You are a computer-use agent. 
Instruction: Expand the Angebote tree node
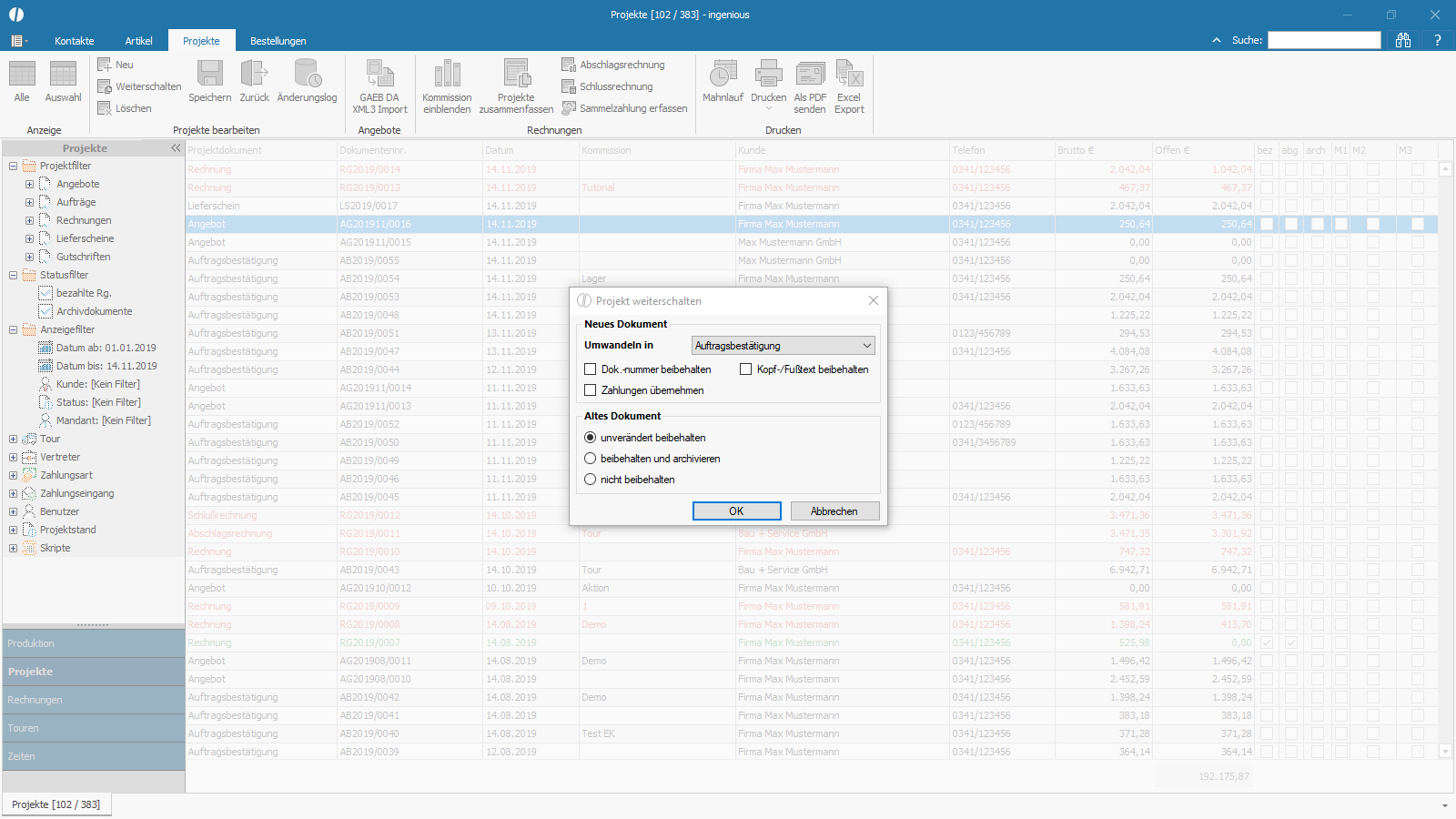pos(29,184)
